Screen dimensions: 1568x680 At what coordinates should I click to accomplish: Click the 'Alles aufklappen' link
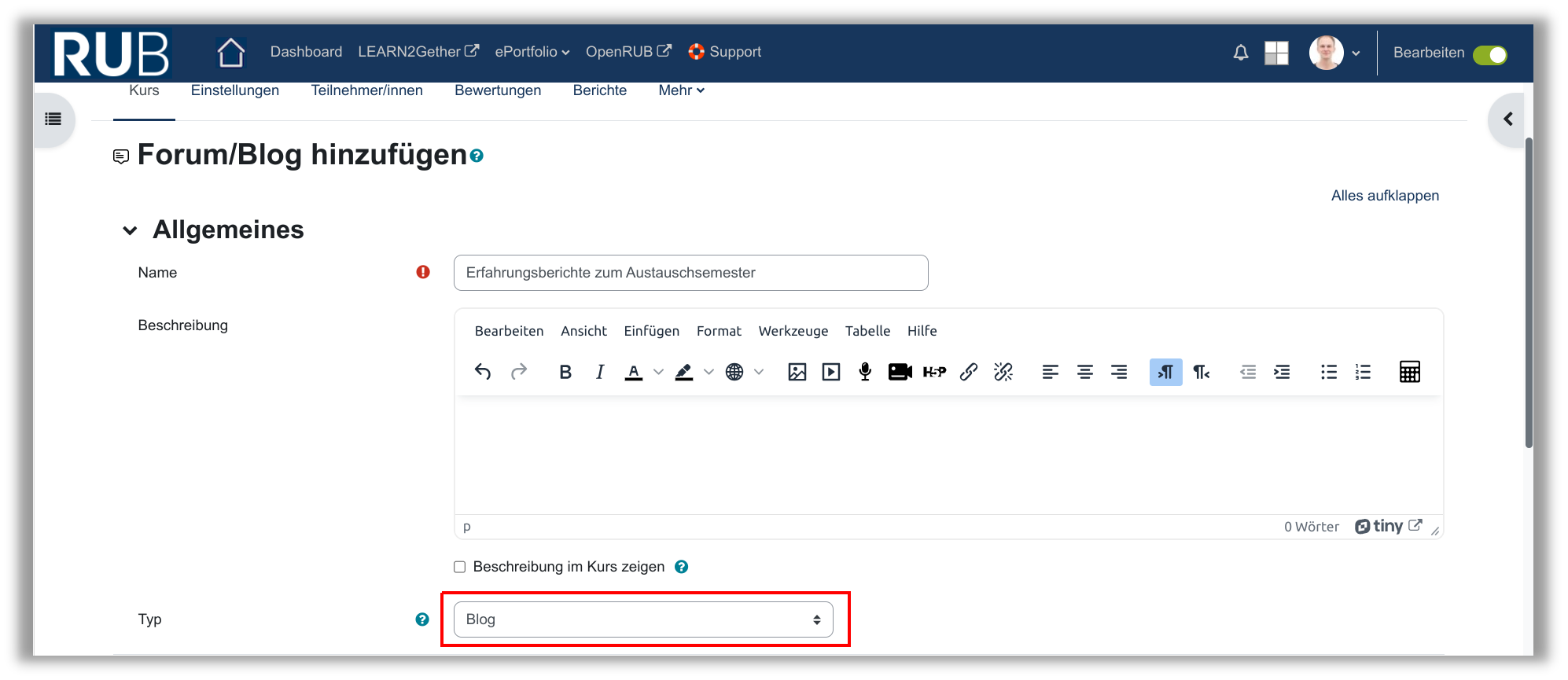1384,196
